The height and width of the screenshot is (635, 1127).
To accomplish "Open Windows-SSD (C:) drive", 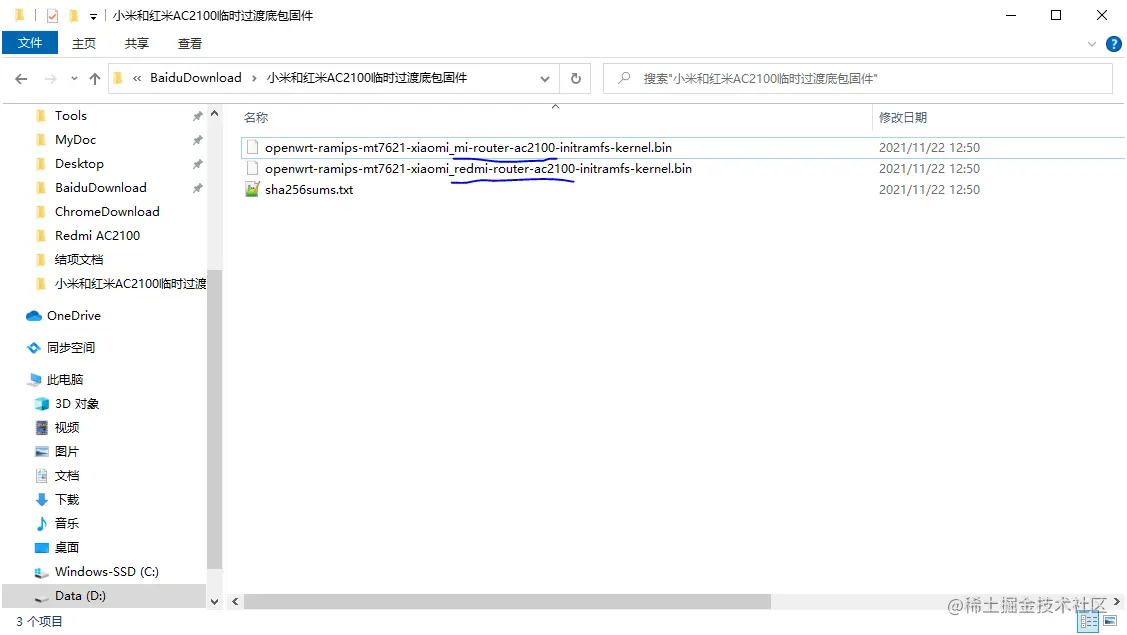I will coord(106,571).
